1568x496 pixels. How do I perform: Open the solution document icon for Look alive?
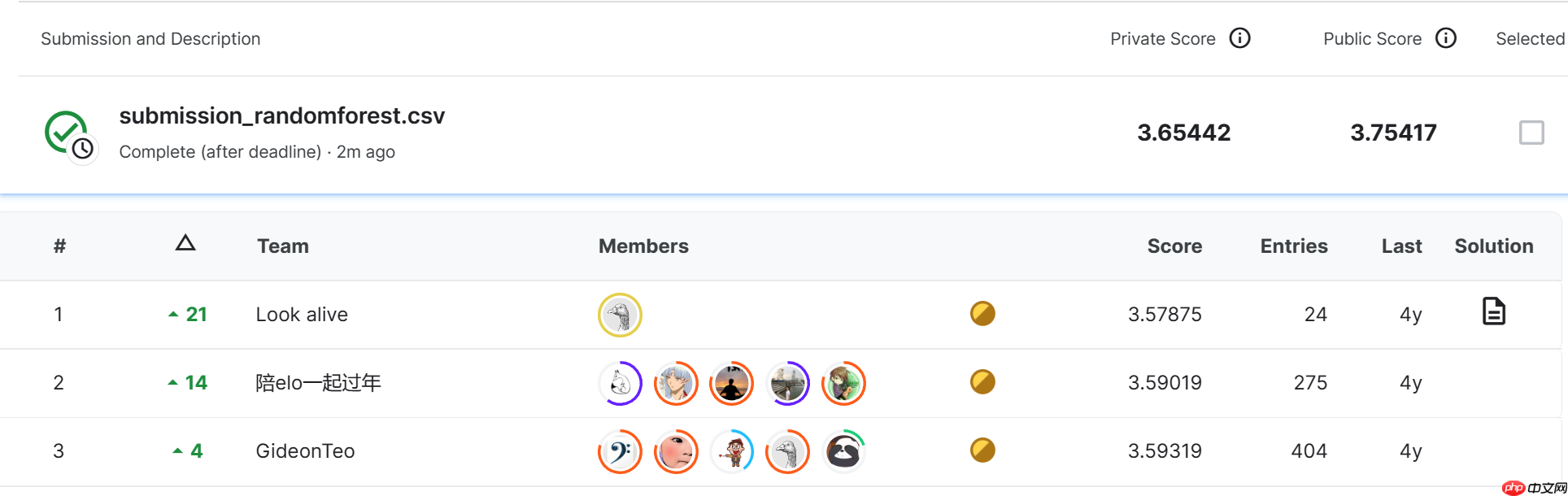point(1495,314)
